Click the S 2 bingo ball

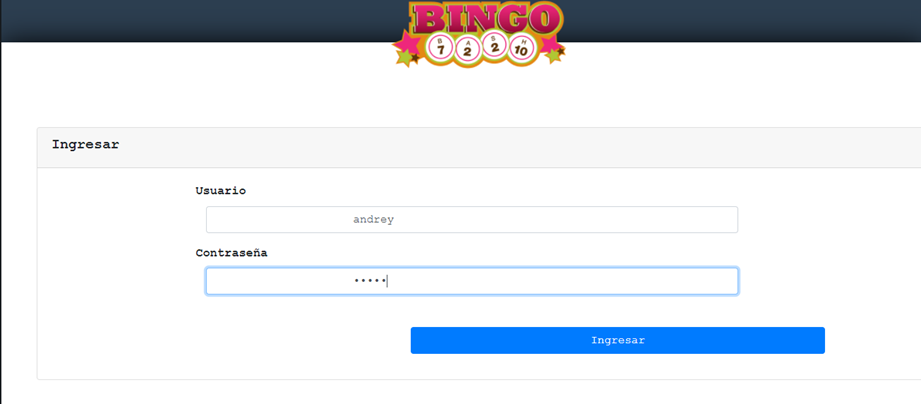(x=495, y=45)
